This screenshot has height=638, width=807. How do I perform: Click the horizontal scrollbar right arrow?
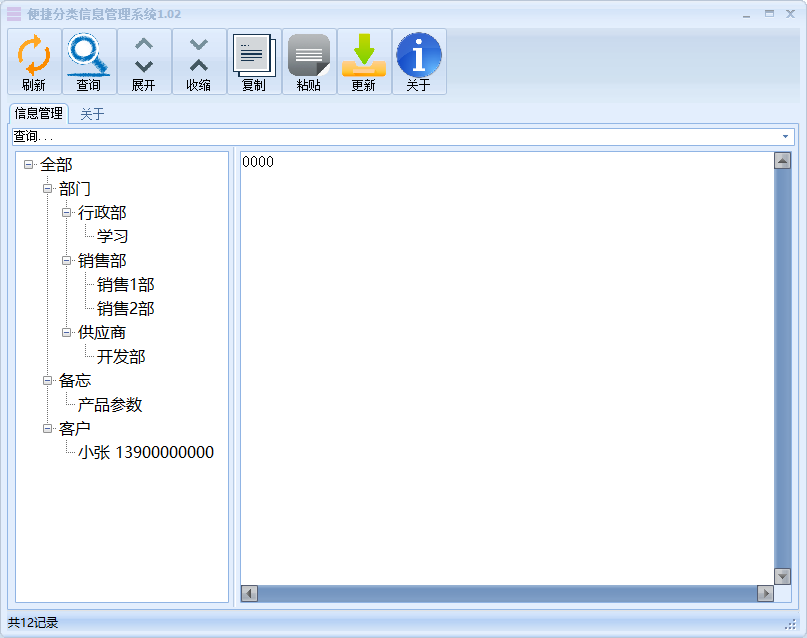click(x=765, y=594)
